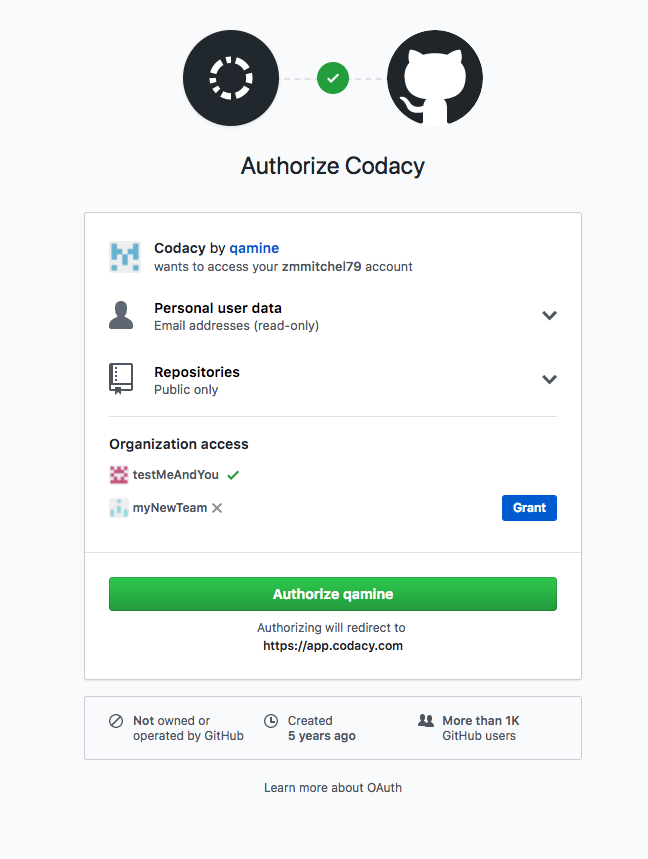Click the Personal user data person icon
This screenshot has height=859, width=648.
point(121,316)
